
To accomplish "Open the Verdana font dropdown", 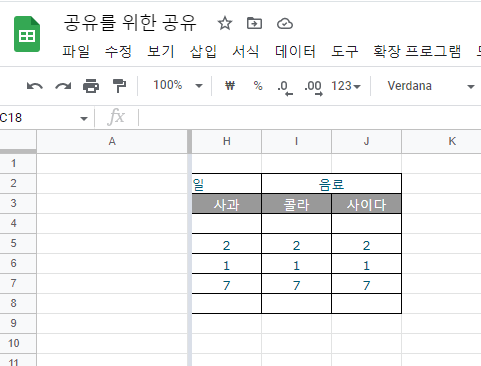I will [431, 86].
